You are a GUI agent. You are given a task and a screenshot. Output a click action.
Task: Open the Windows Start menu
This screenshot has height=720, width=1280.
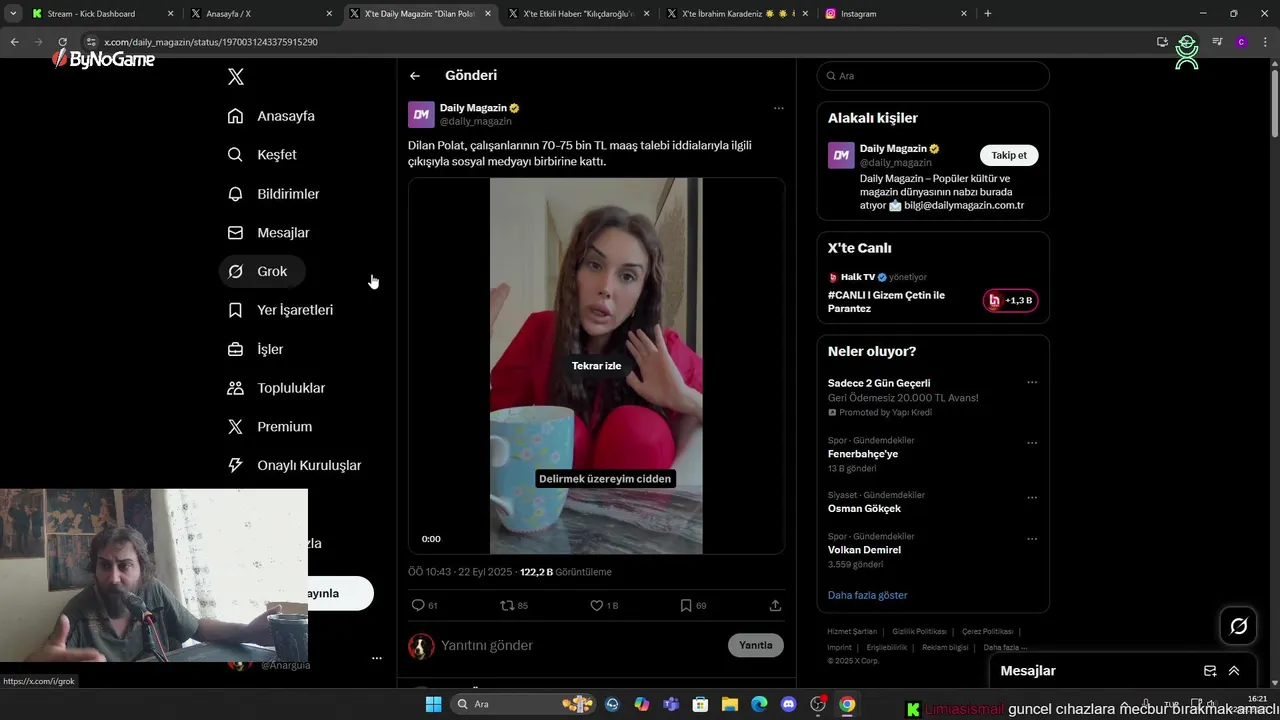click(x=433, y=704)
